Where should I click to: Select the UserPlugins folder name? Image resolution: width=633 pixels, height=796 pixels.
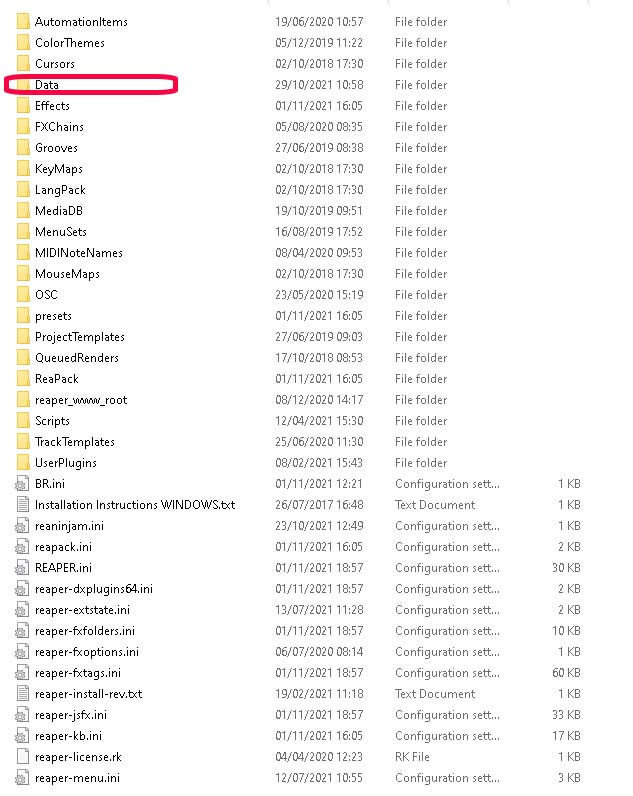65,463
